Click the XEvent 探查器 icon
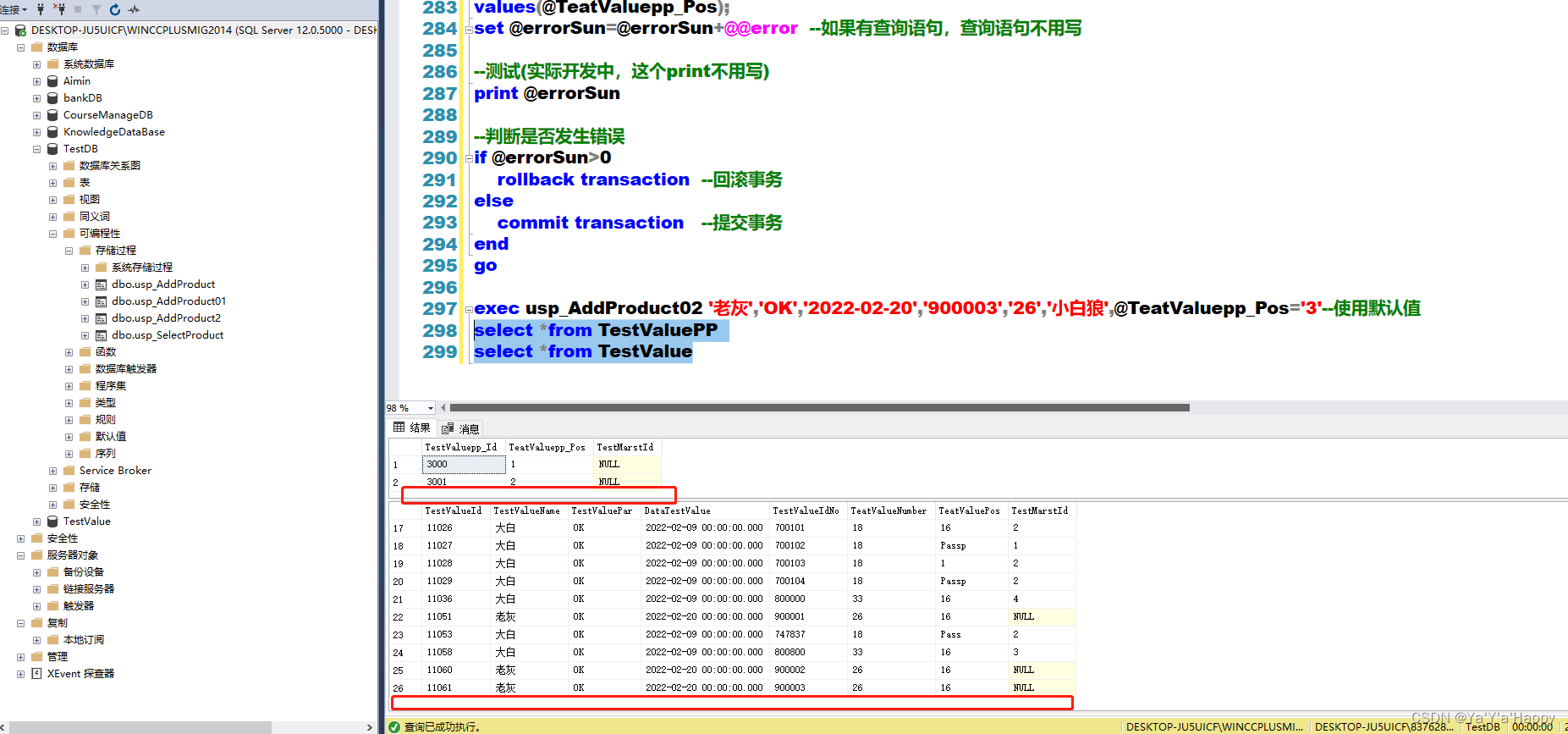The width and height of the screenshot is (1568, 734). tap(36, 674)
